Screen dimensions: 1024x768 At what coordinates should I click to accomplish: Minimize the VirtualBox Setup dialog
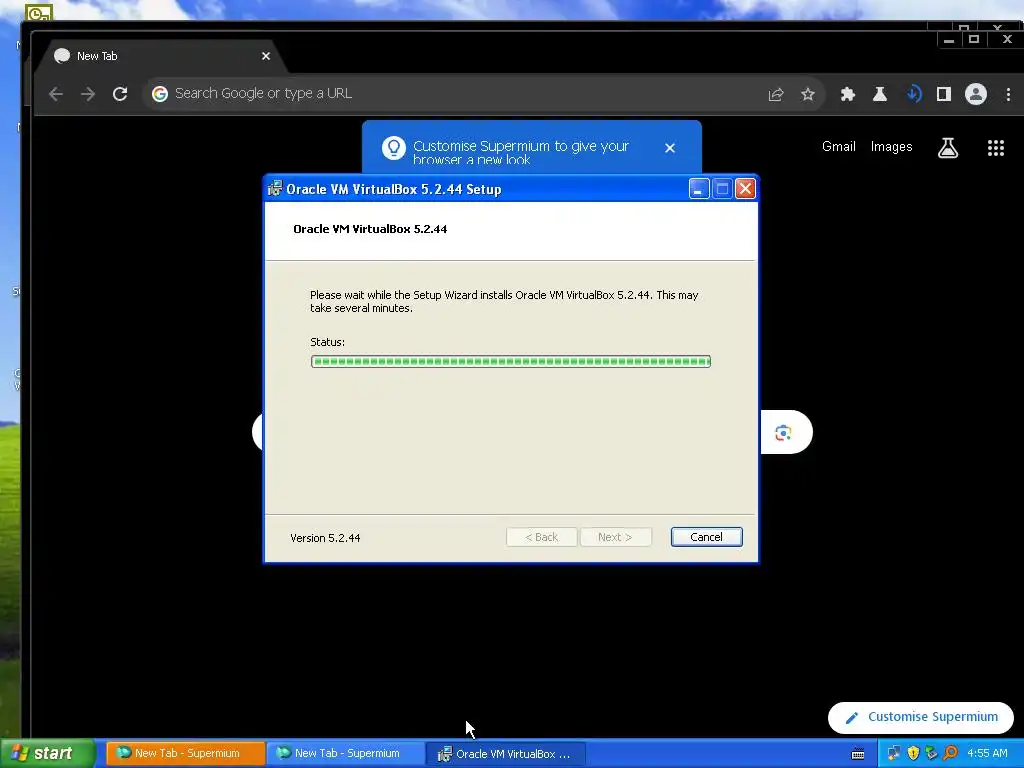click(x=699, y=189)
